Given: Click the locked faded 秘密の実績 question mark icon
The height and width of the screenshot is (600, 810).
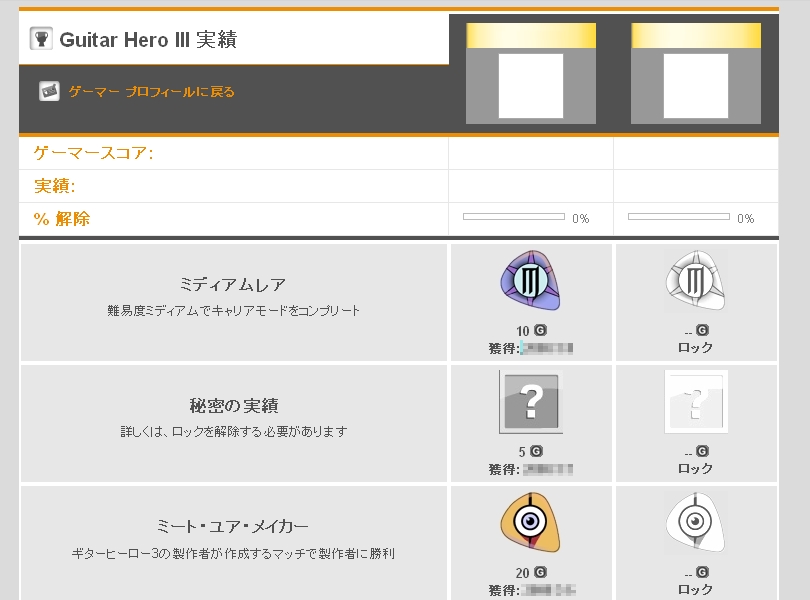Looking at the screenshot, I should pos(696,402).
